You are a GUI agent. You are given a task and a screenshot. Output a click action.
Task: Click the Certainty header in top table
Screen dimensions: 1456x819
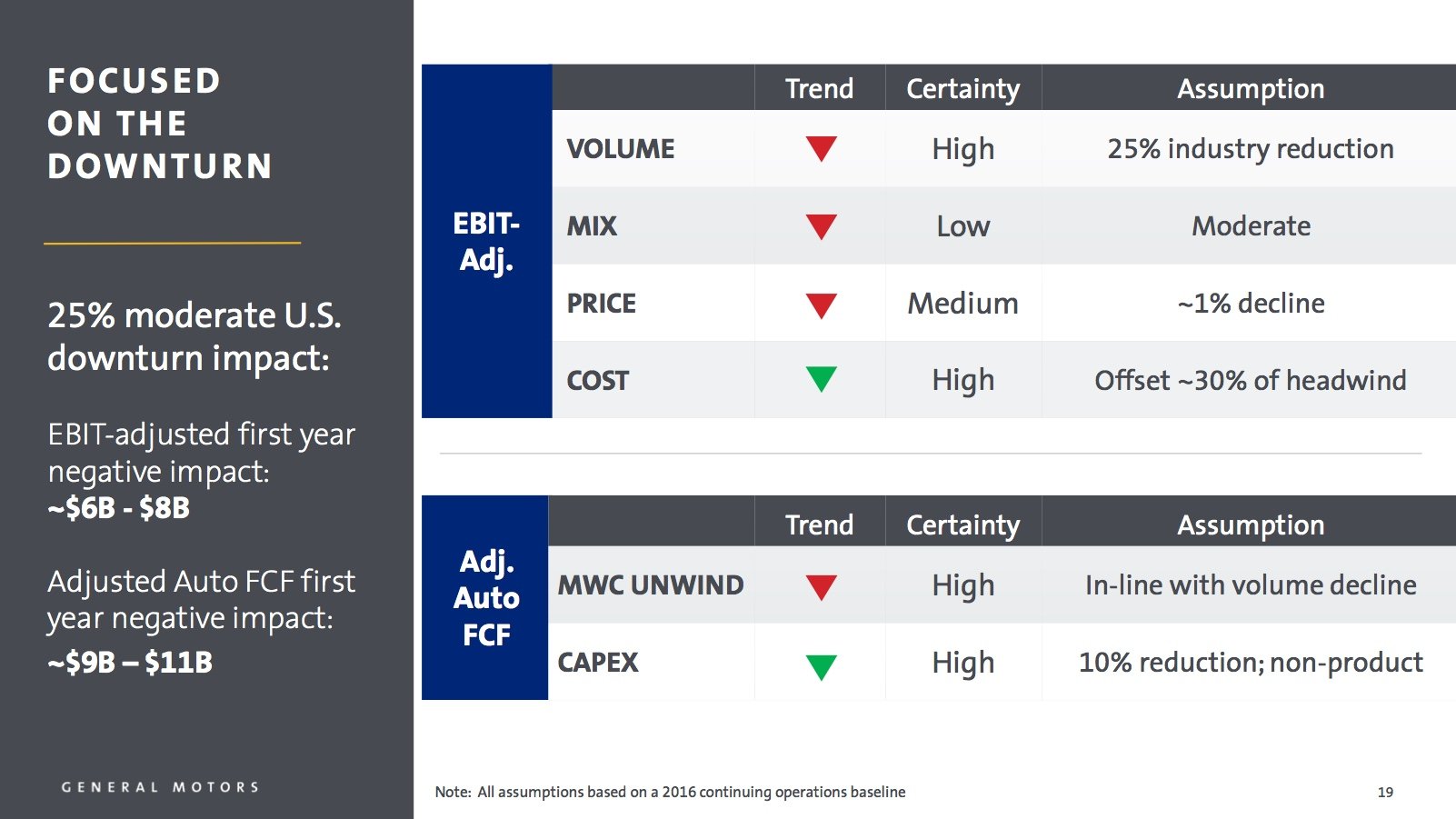(962, 88)
